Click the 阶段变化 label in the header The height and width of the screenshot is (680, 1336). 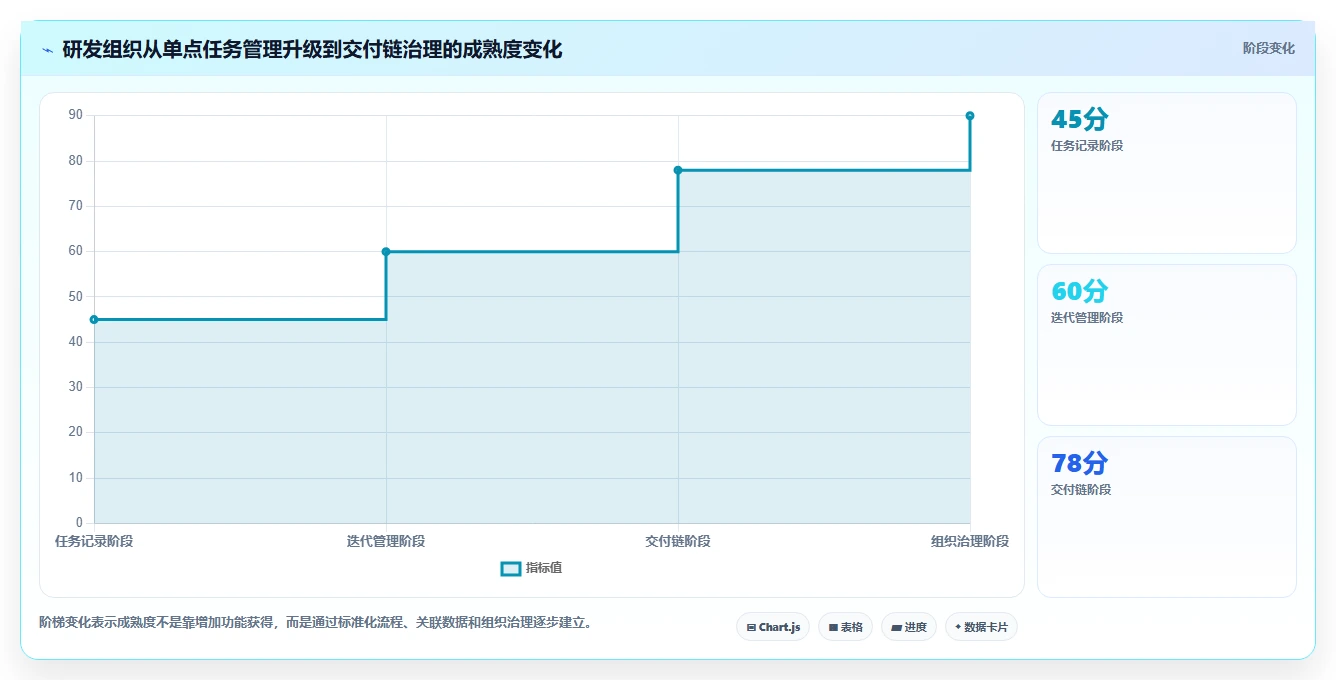point(1268,48)
